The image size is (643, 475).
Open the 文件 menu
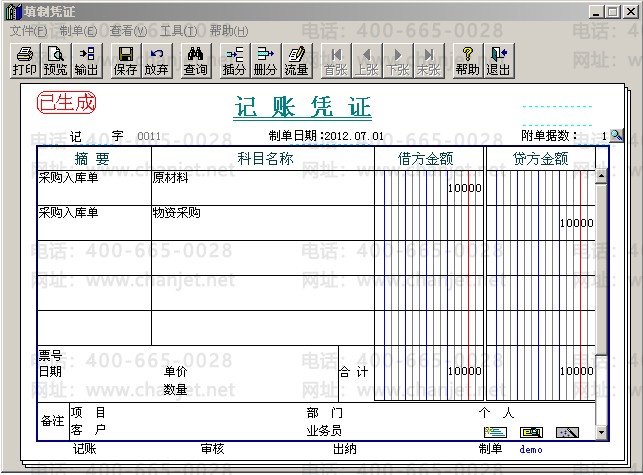point(28,31)
